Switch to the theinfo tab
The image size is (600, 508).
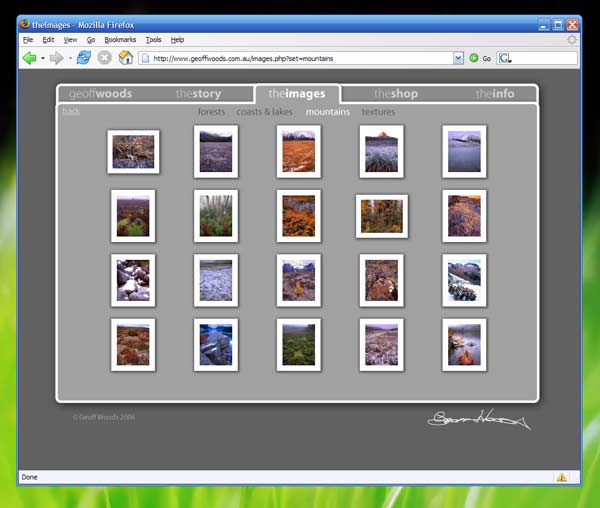point(495,94)
